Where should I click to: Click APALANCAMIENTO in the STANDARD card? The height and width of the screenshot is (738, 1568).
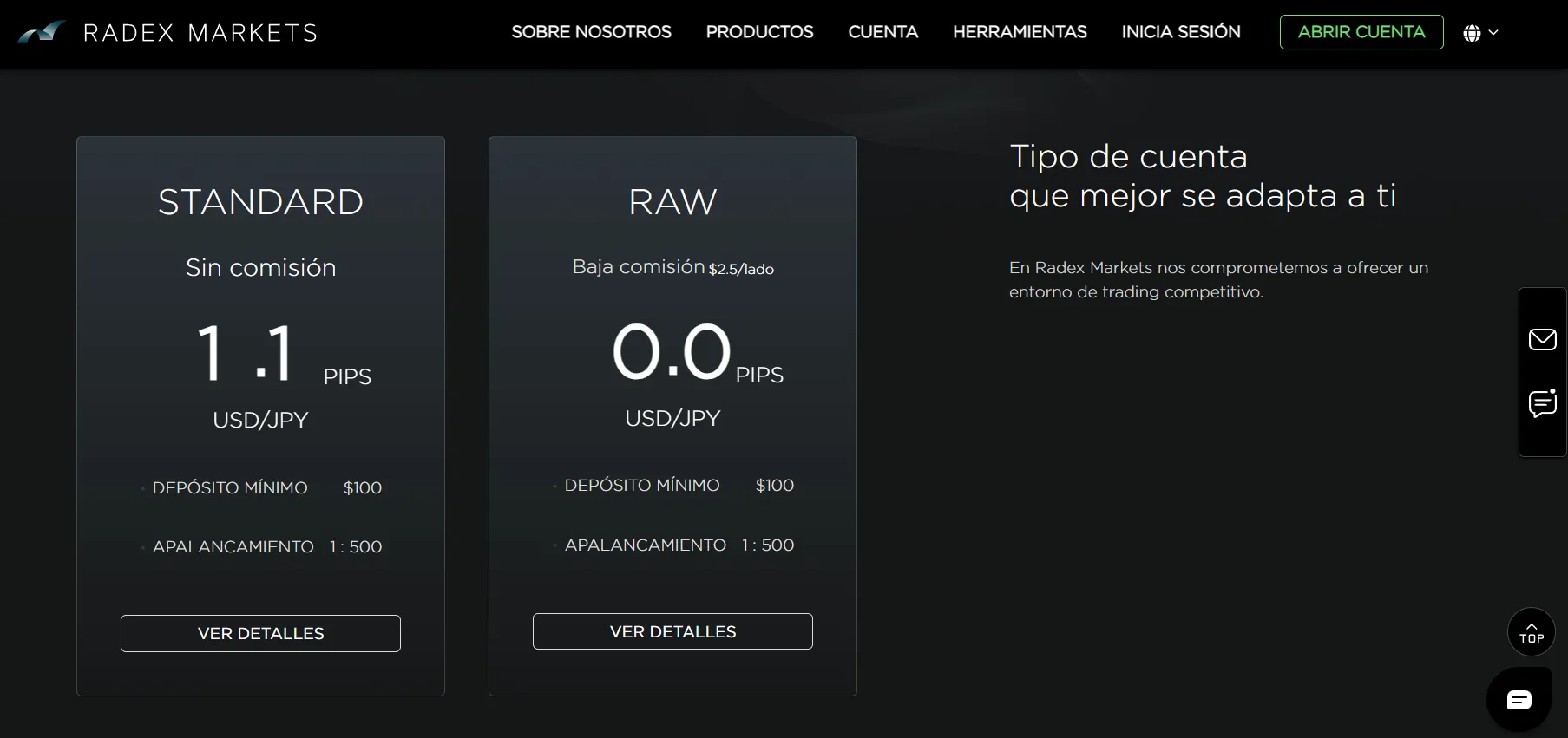pos(233,547)
